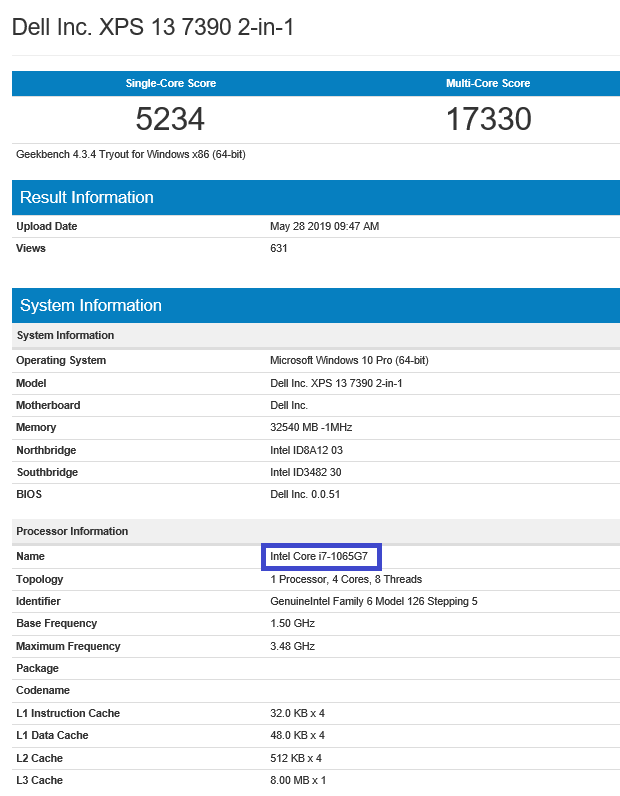Click the Topology label
620x796 pixels.
40,579
